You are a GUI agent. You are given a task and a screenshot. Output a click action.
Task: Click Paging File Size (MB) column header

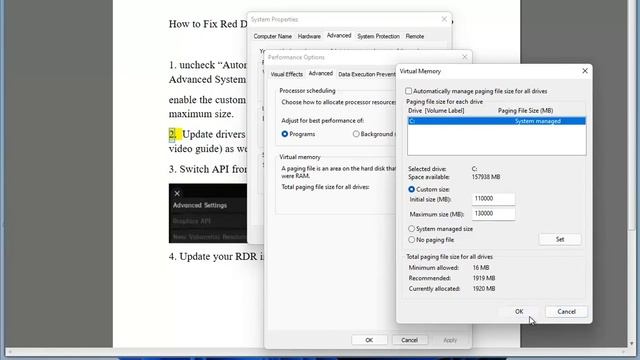[x=525, y=111]
